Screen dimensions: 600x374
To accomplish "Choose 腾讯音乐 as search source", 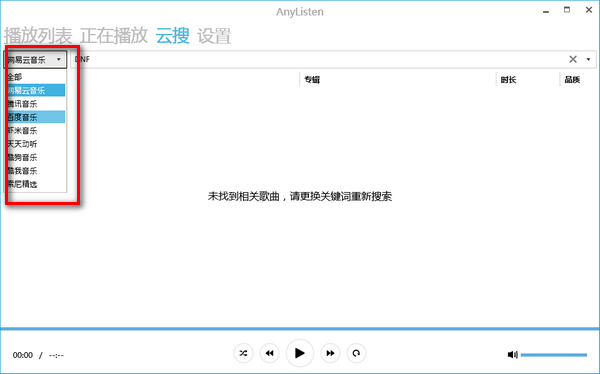I will (x=35, y=104).
